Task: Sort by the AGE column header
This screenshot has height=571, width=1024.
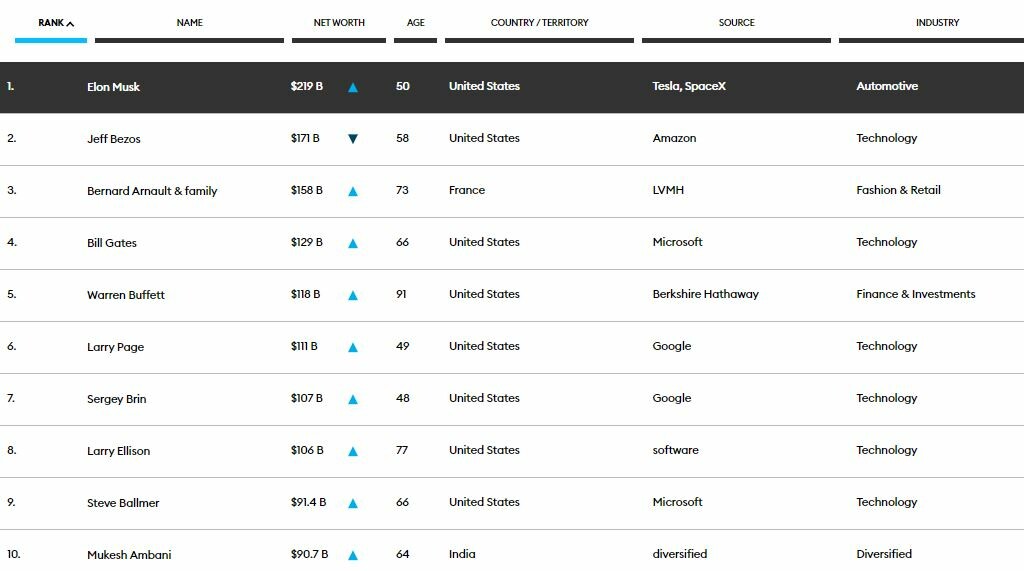Action: point(415,23)
